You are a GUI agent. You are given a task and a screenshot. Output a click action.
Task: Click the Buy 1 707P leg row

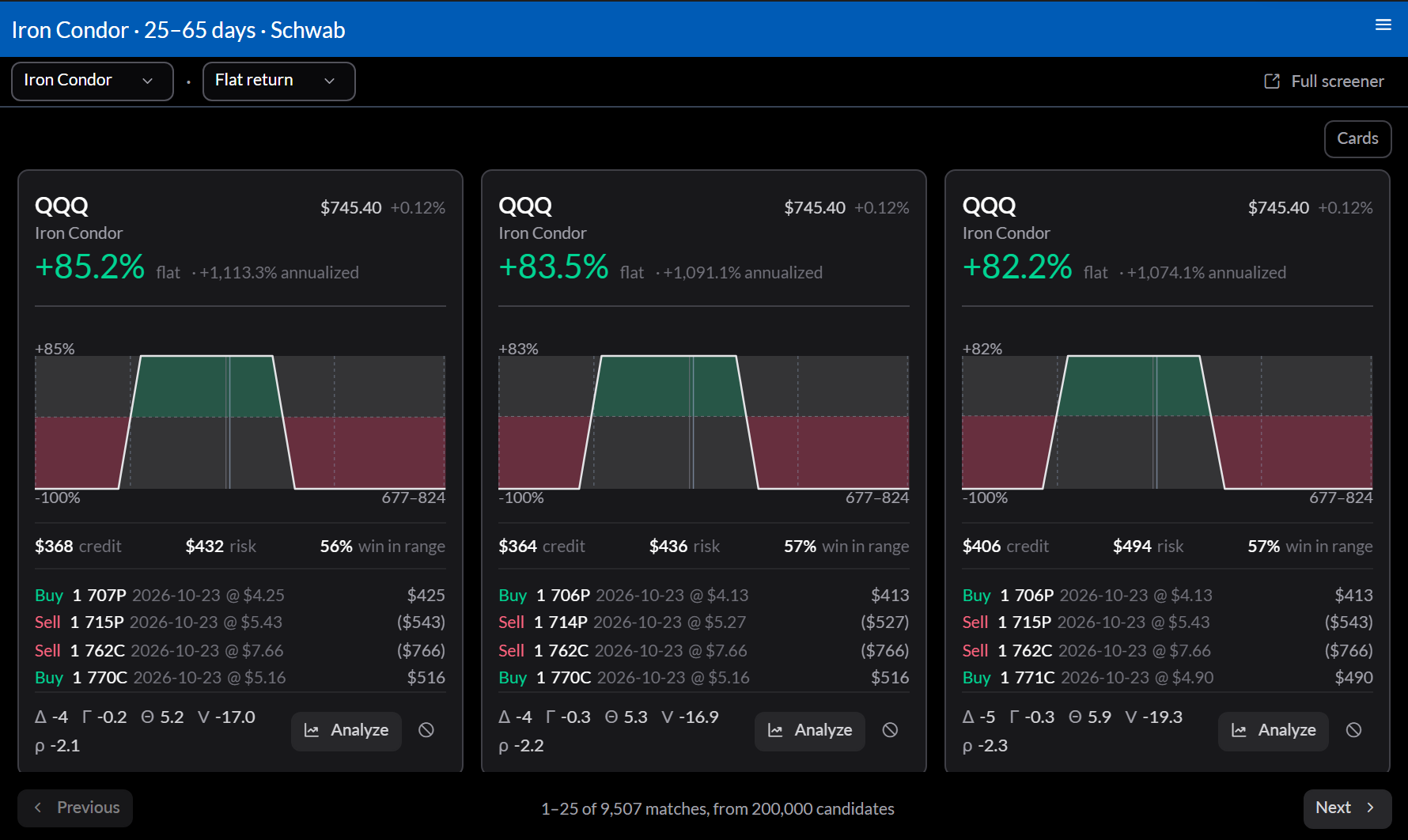coord(240,596)
